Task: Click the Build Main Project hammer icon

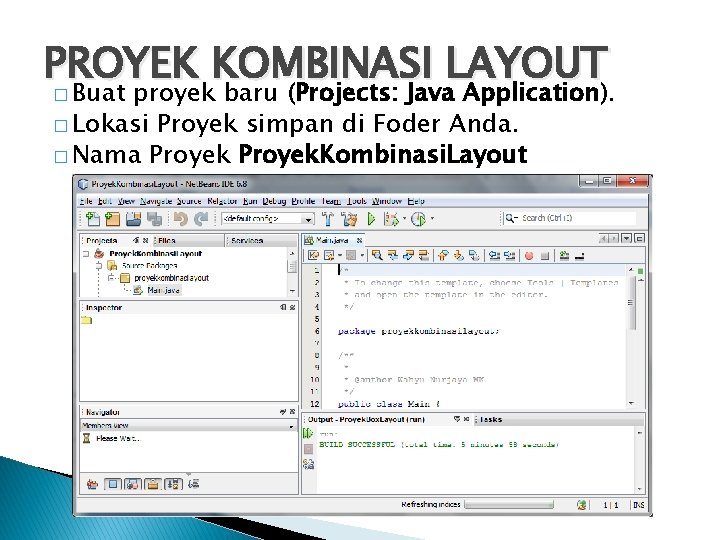Action: click(x=328, y=219)
